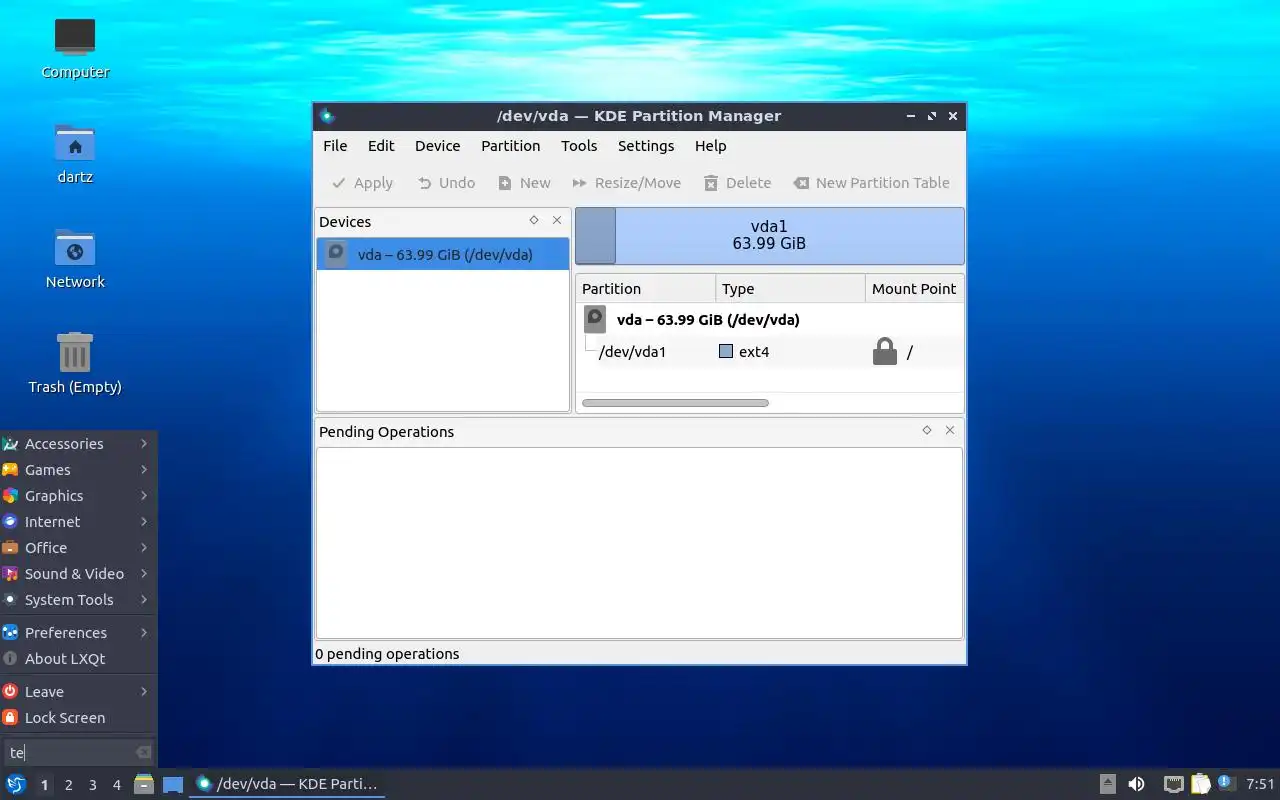Open the Help menu
Screen dimensions: 1280x800
pos(710,146)
